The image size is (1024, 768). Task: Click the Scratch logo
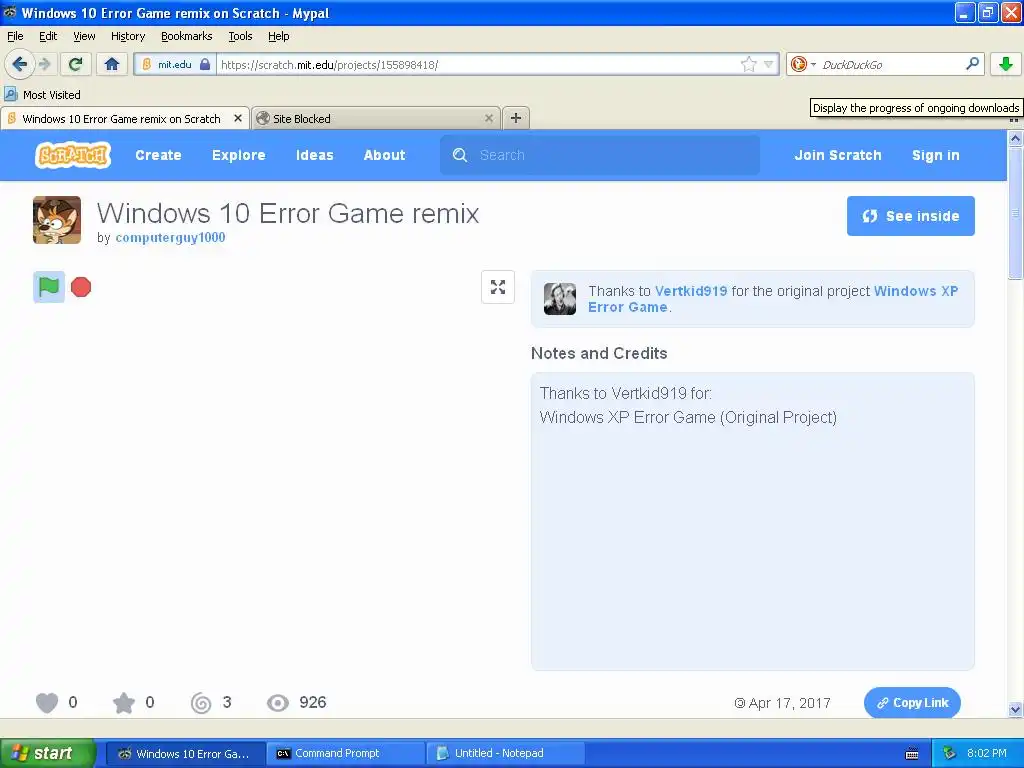(x=72, y=155)
